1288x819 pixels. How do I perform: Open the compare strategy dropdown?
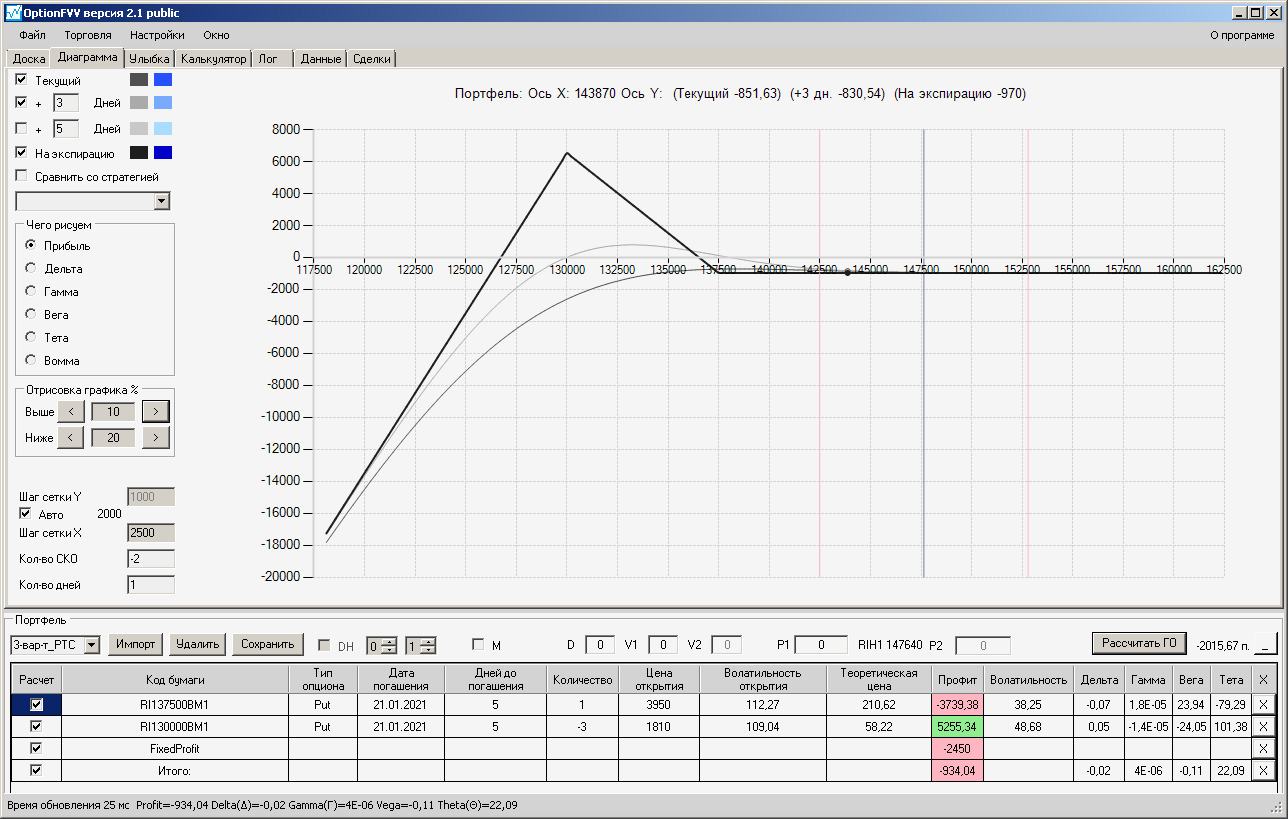(x=162, y=202)
